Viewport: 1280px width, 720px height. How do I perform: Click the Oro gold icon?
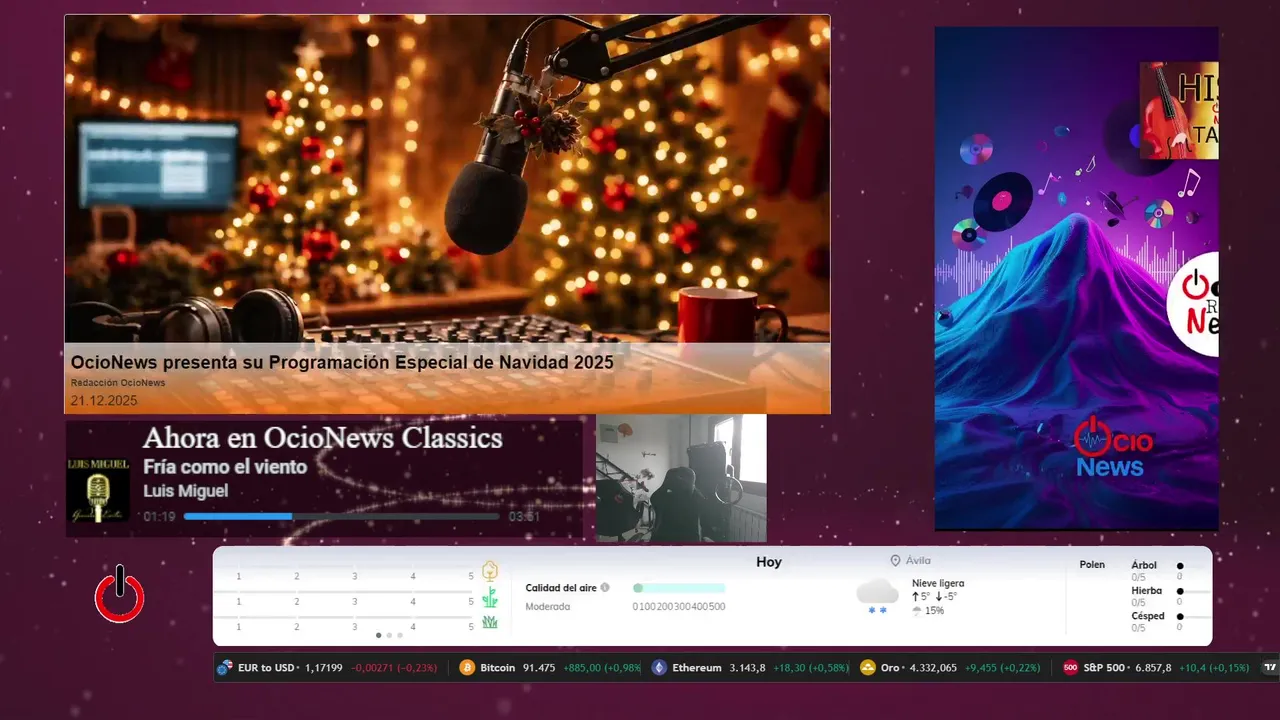pos(868,668)
